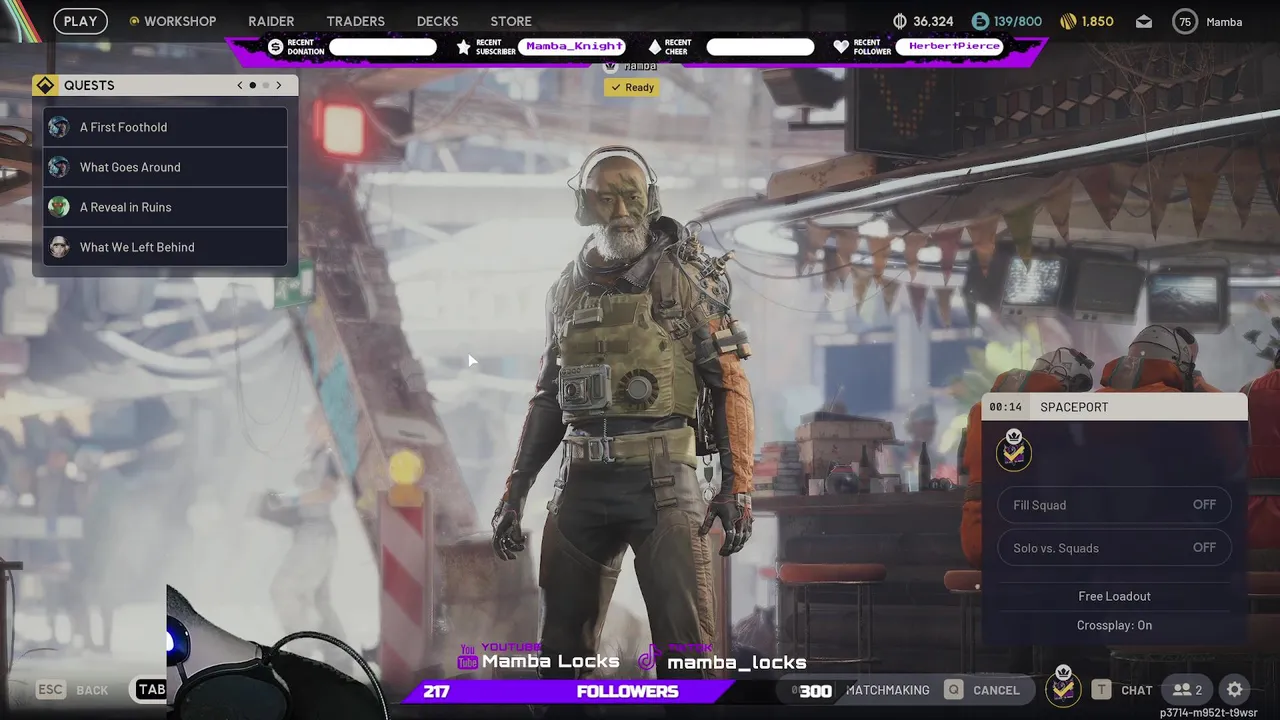
Task: Cancel matchmaking with the CANCEL button
Action: [x=983, y=690]
